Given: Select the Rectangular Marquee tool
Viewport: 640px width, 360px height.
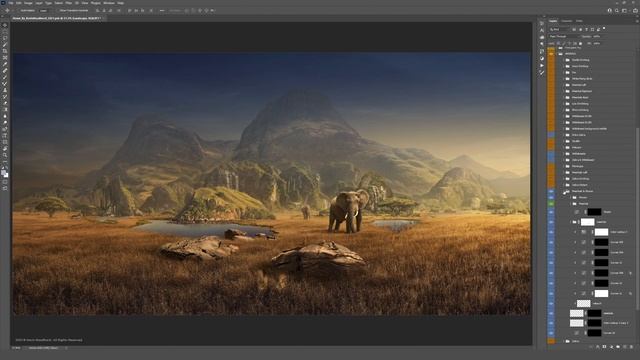Looking at the screenshot, I should click(x=5, y=32).
